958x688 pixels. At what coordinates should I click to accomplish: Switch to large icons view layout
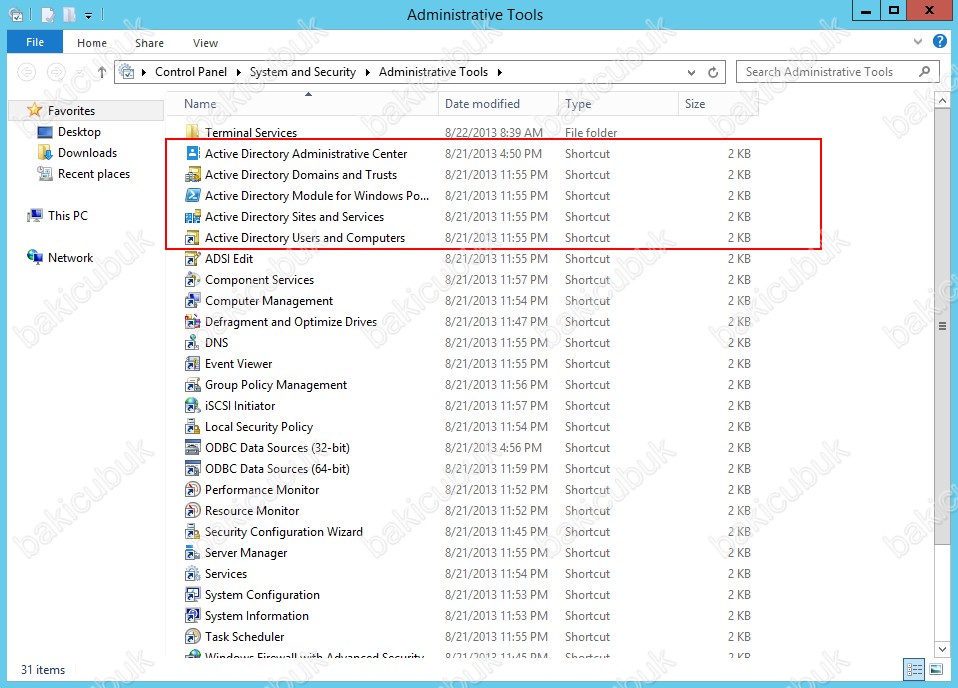point(936,670)
